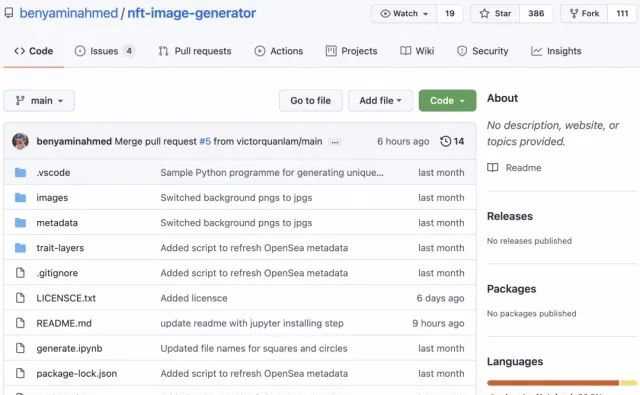Click the star icon to star the repo
Viewport: 640px width, 395px height.
484,13
